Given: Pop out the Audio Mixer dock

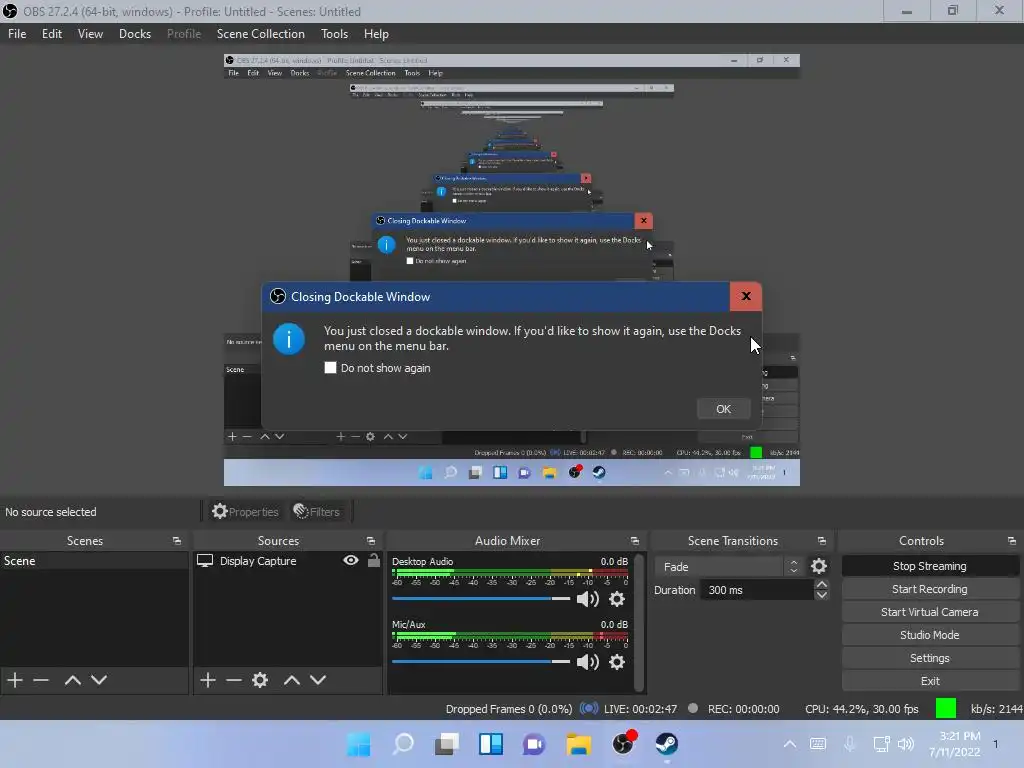Looking at the screenshot, I should pyautogui.click(x=635, y=541).
